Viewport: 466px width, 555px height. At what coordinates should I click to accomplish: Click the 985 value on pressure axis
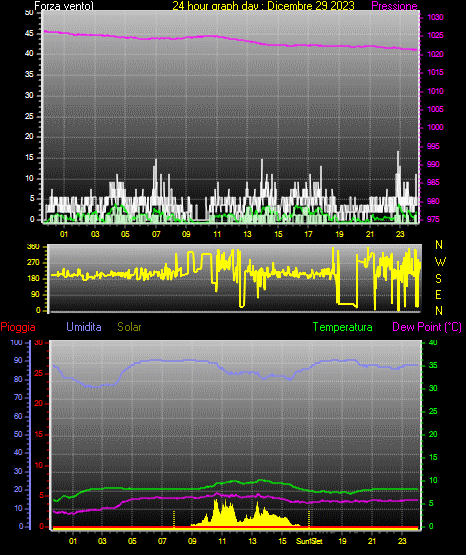[433, 182]
